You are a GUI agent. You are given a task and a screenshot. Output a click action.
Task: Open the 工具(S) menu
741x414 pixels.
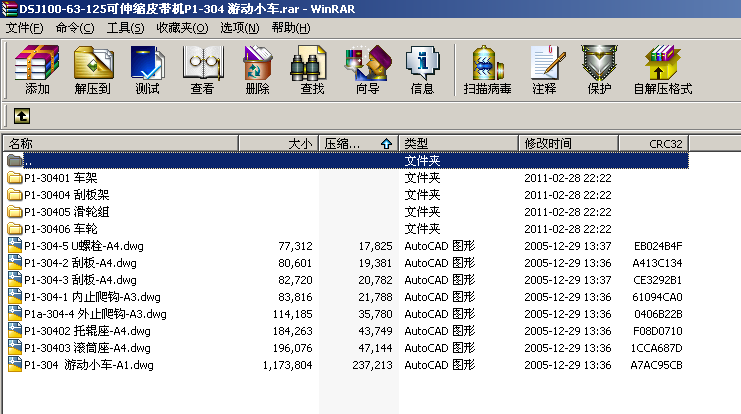click(125, 28)
